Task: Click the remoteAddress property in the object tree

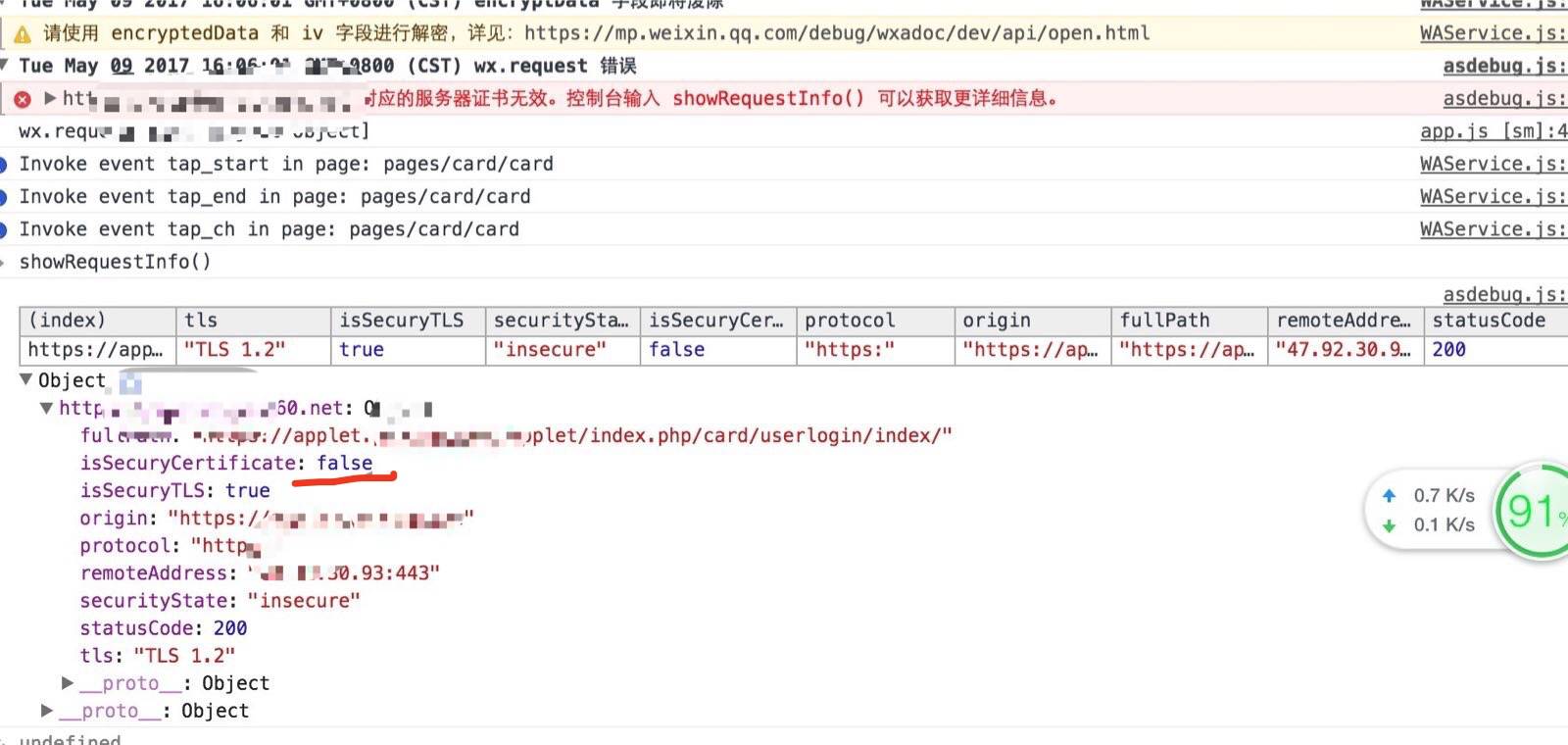Action: pos(261,572)
